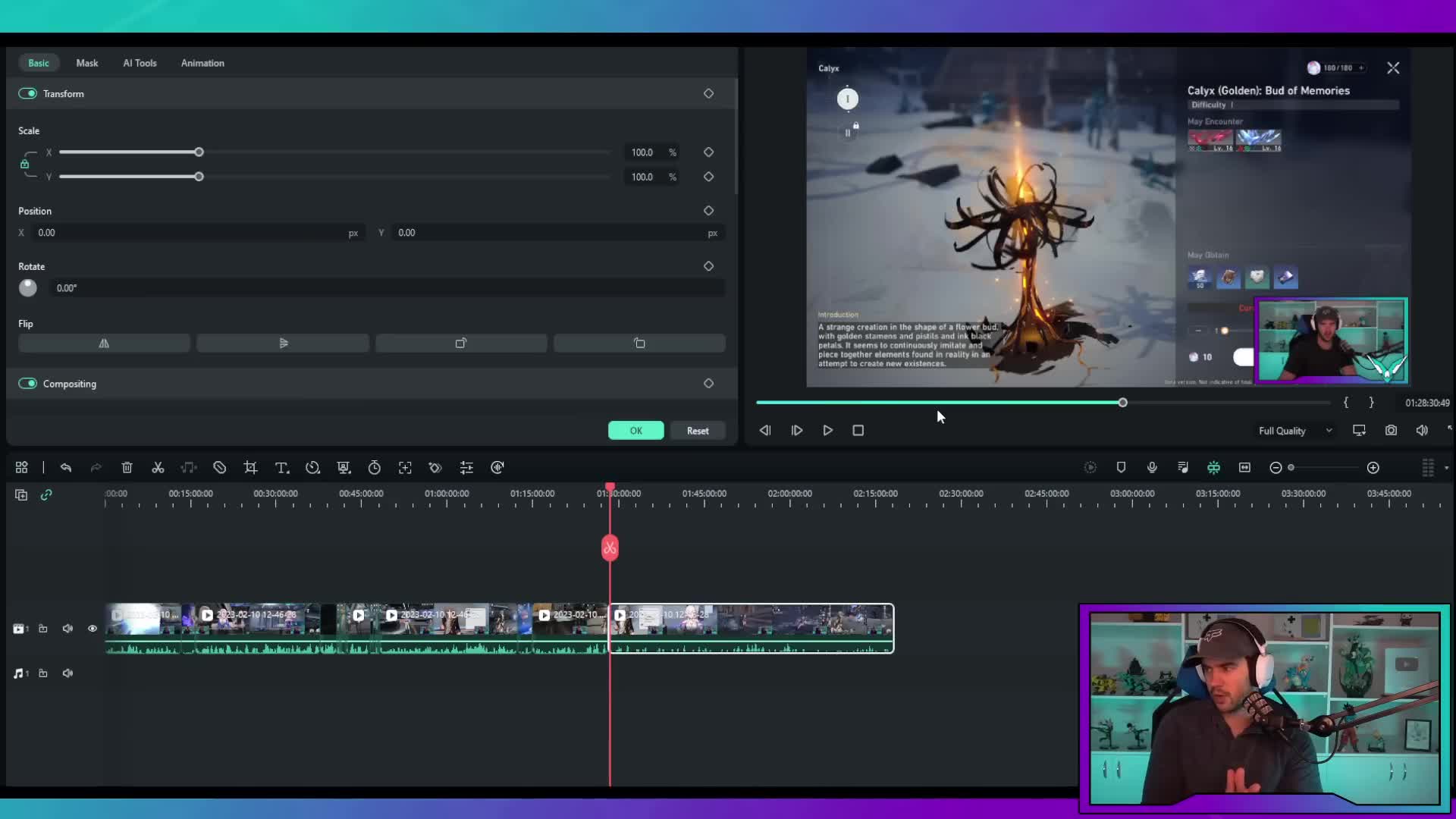This screenshot has width=1456, height=819.
Task: Zoom out timeline with minus icon
Action: click(1276, 468)
